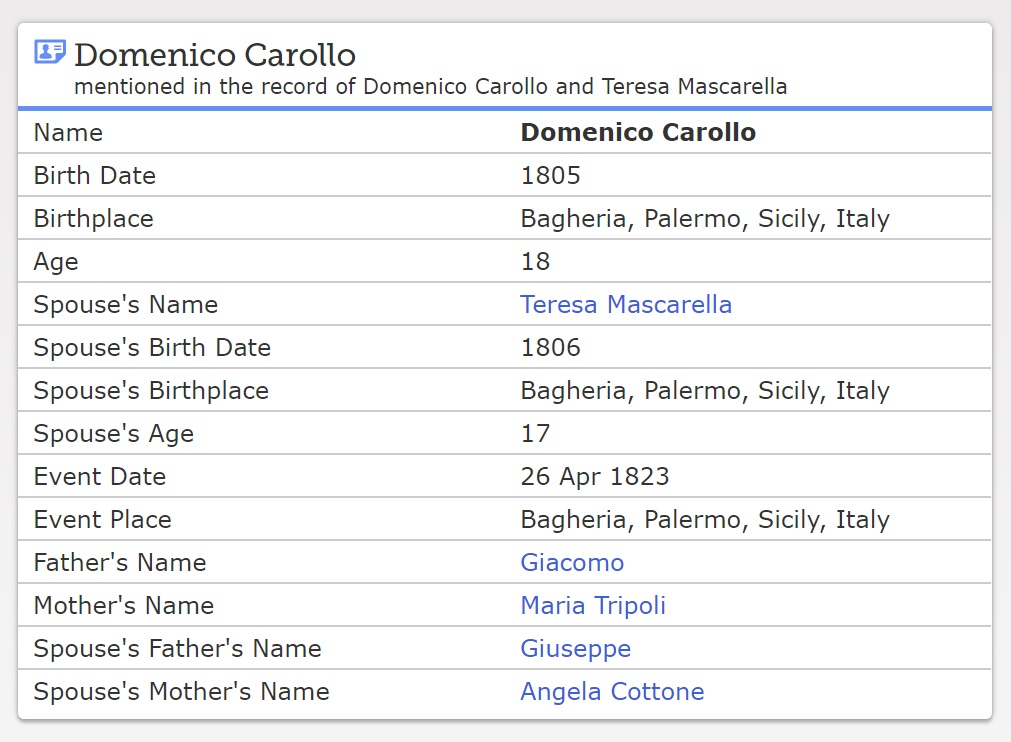Click the record card icon beside the title

click(x=50, y=52)
